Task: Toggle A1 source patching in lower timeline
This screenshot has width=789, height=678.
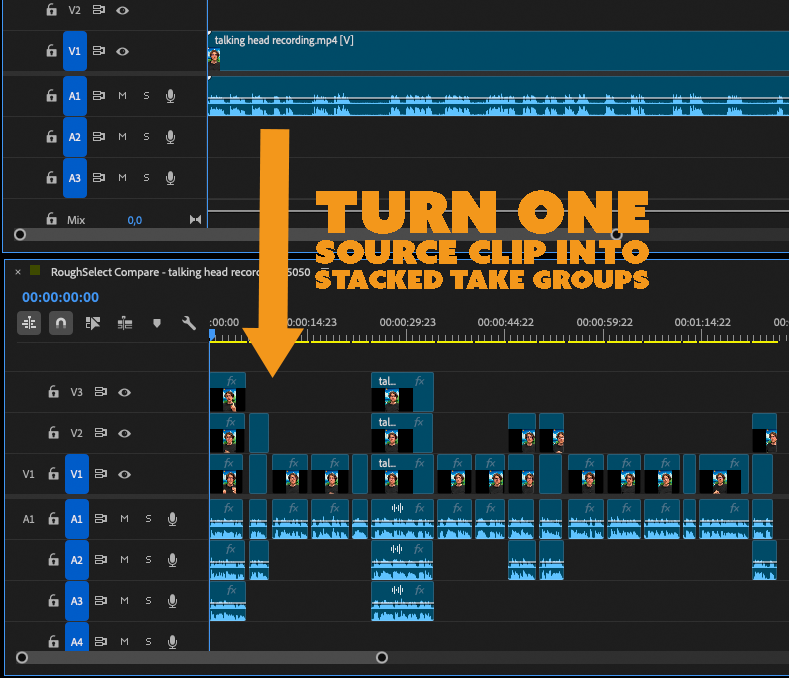Action: pos(29,518)
